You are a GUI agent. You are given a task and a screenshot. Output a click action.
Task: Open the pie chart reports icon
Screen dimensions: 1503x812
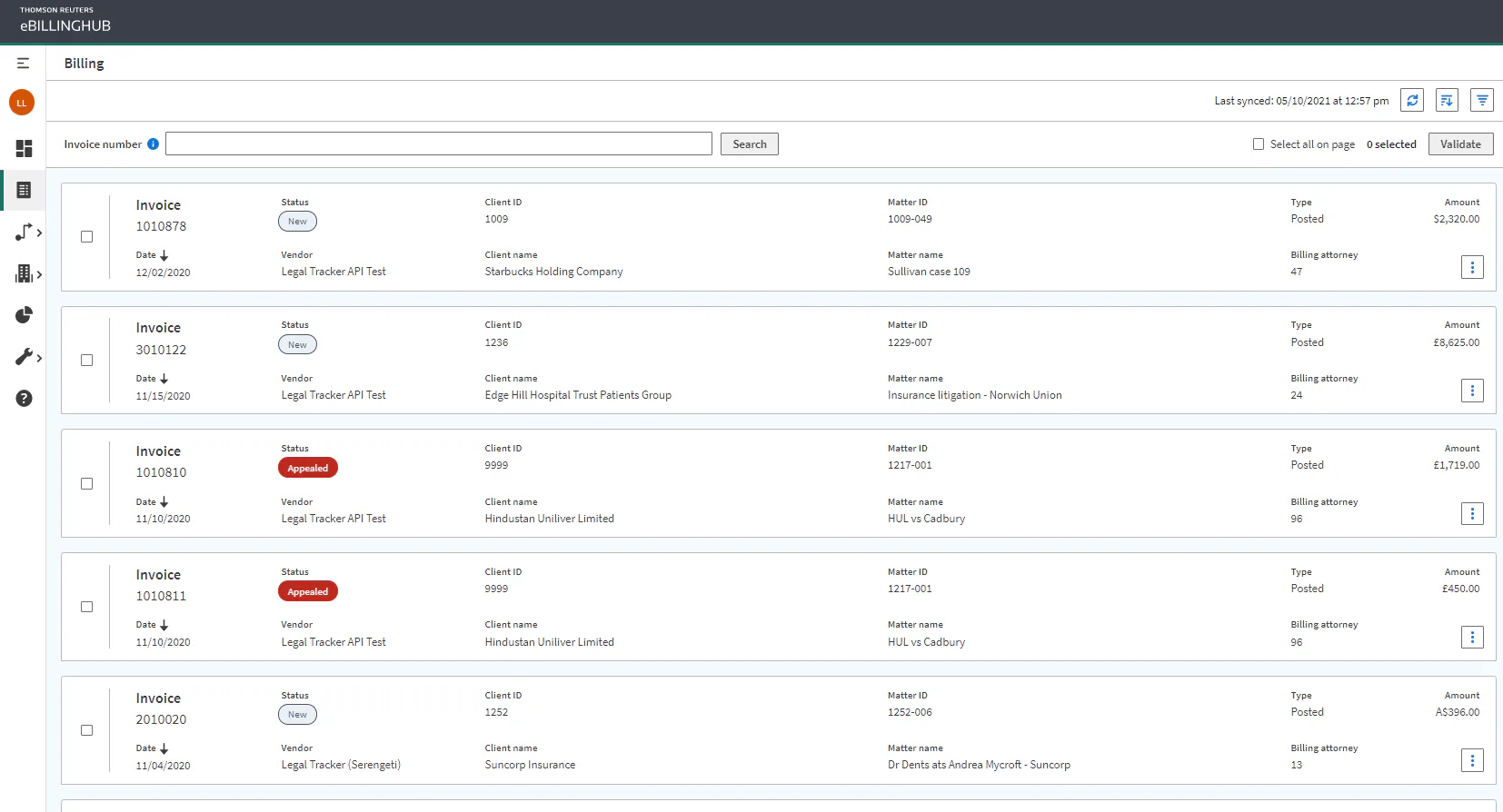click(x=24, y=315)
